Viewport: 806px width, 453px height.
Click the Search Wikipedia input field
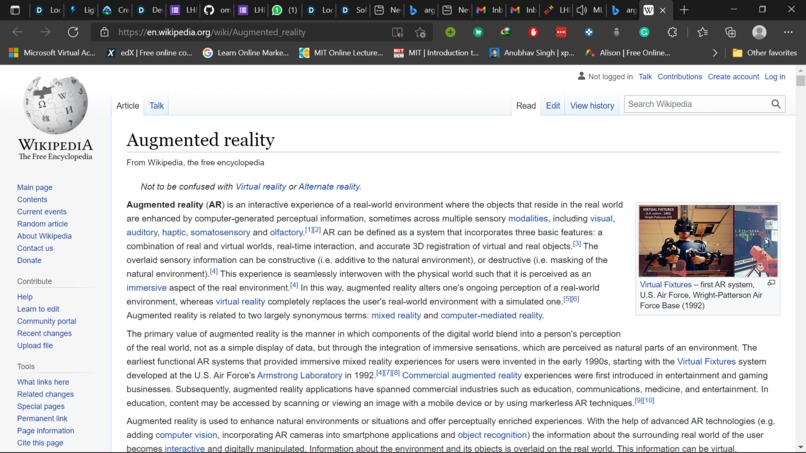(x=697, y=104)
